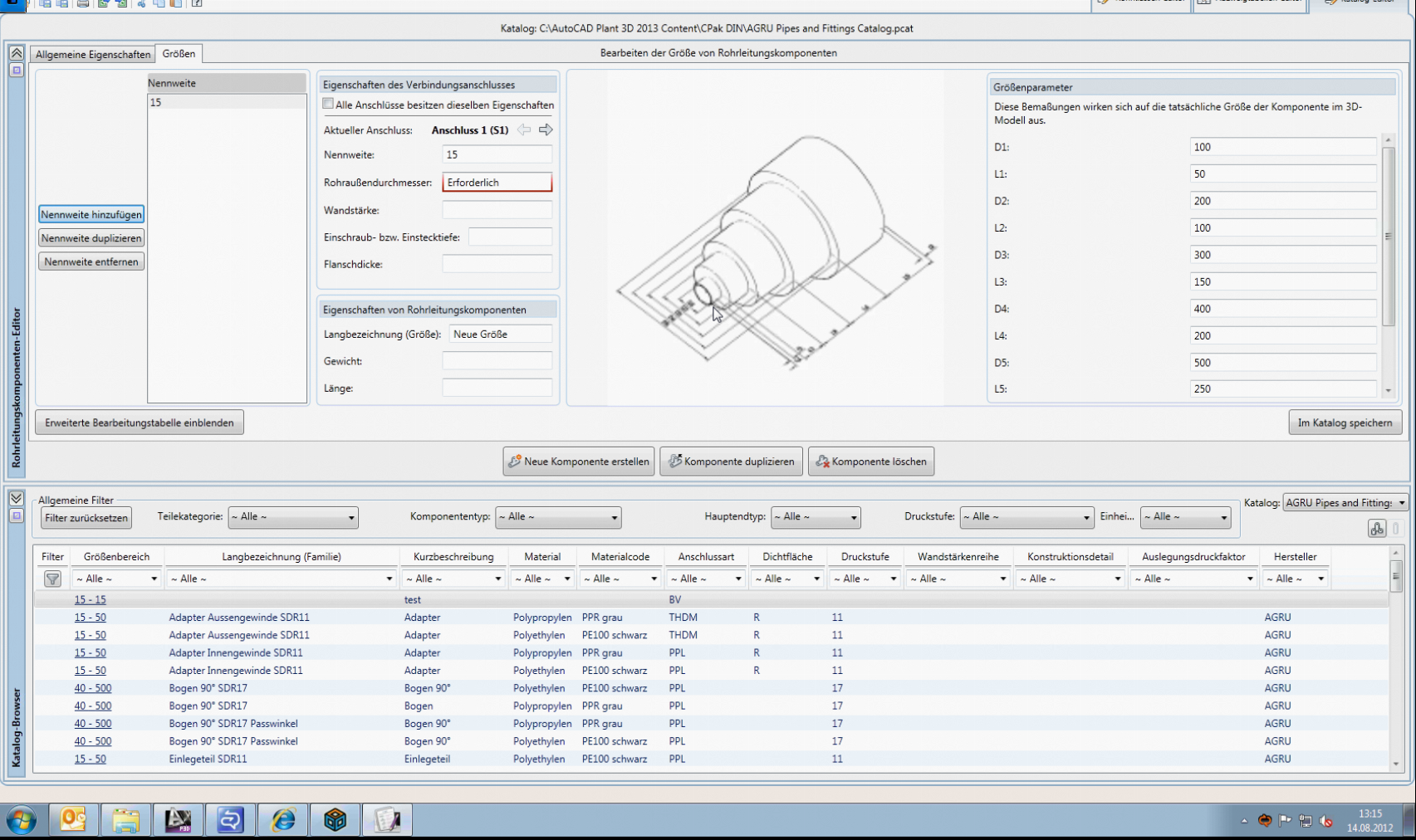The width and height of the screenshot is (1416, 840).
Task: Open the Einheit filter dropdown
Action: point(1185,517)
